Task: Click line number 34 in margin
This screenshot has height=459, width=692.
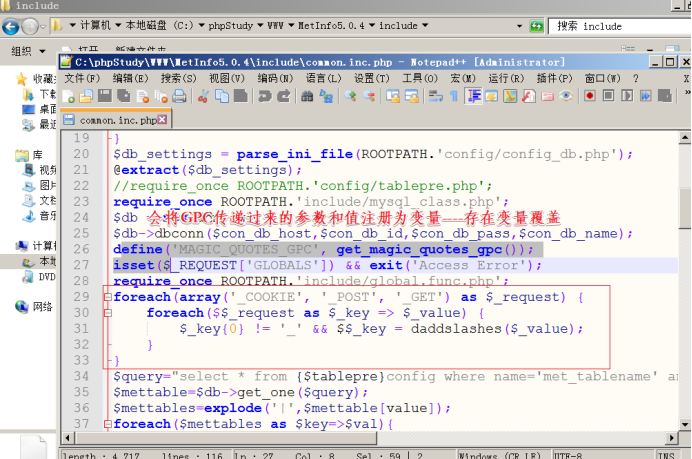Action: click(81, 376)
